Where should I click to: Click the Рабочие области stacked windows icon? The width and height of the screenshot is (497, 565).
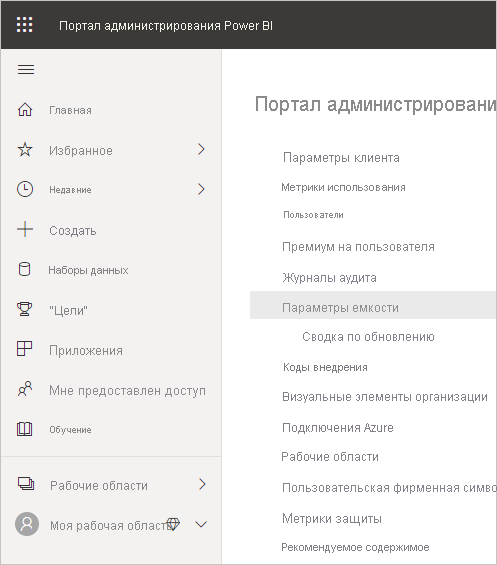point(26,484)
